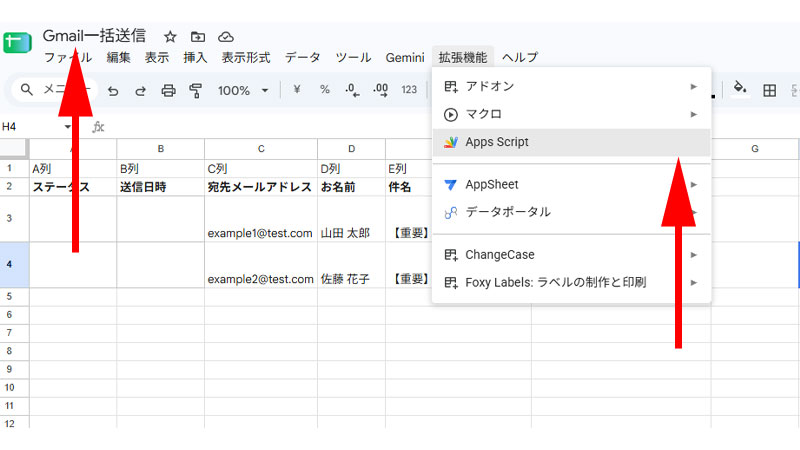The width and height of the screenshot is (800, 450).
Task: Apply percent format
Action: (324, 90)
